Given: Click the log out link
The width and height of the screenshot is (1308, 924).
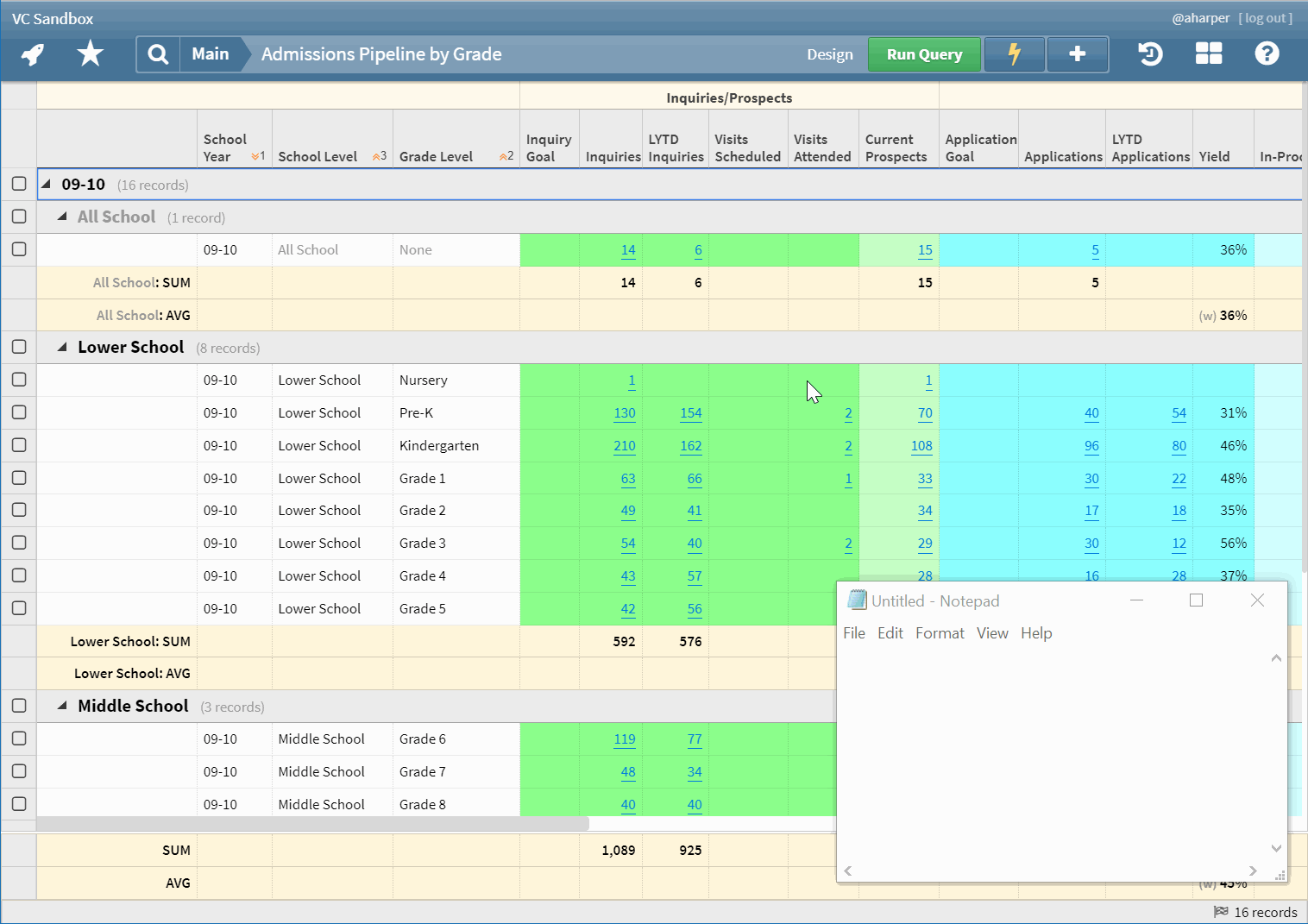Looking at the screenshot, I should click(1266, 18).
